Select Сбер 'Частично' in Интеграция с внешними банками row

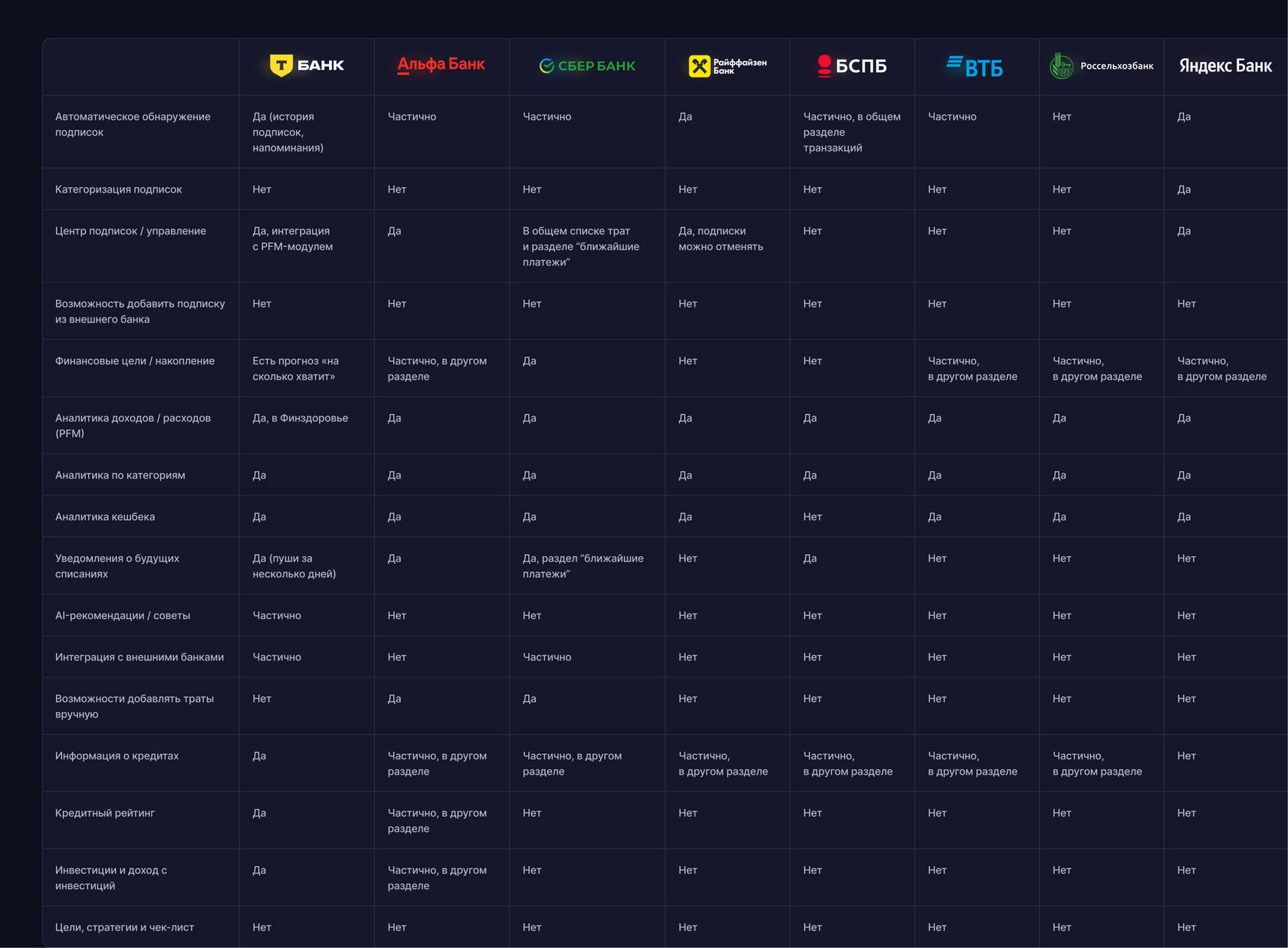click(x=547, y=657)
